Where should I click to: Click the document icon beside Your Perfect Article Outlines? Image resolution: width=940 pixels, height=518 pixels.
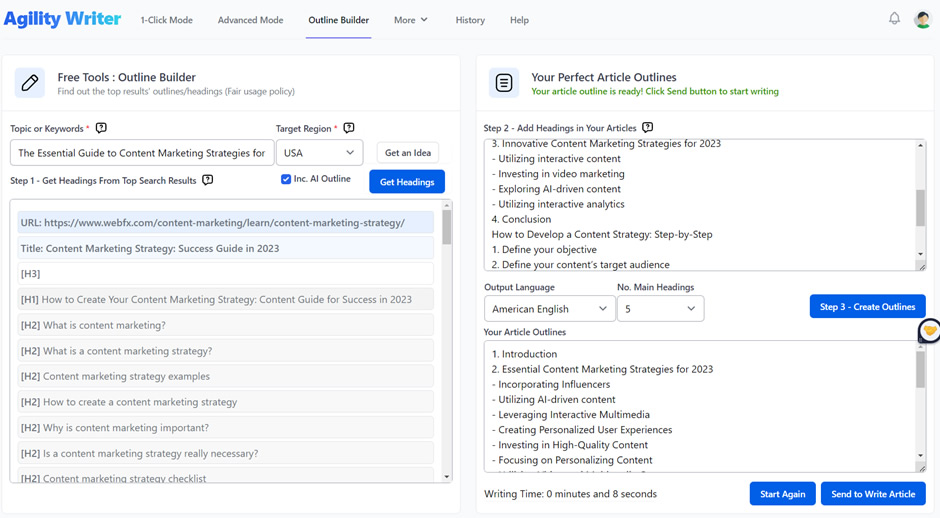point(504,83)
